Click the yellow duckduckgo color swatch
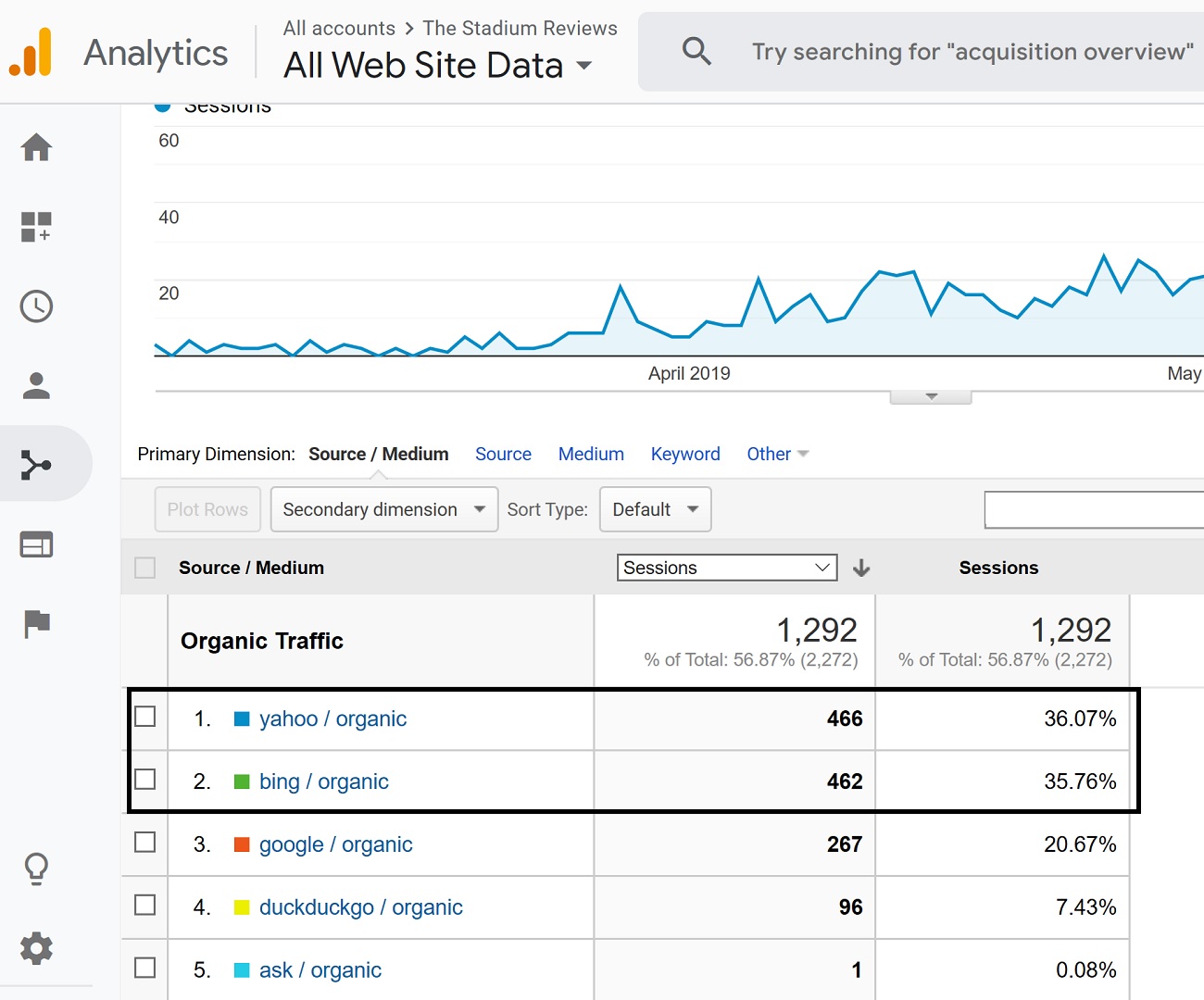 (x=242, y=907)
